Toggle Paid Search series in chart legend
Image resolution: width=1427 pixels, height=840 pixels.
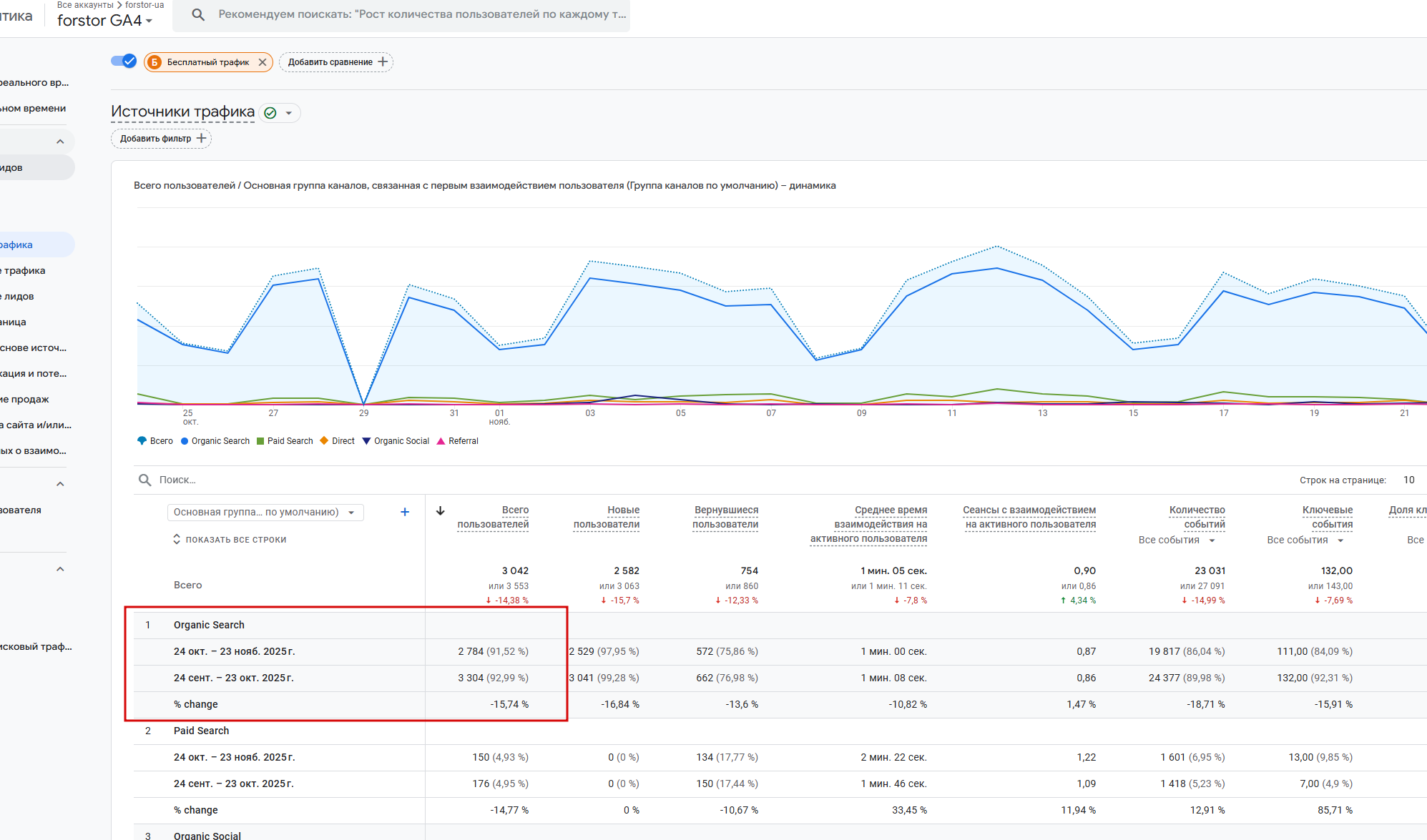pyautogui.click(x=285, y=441)
